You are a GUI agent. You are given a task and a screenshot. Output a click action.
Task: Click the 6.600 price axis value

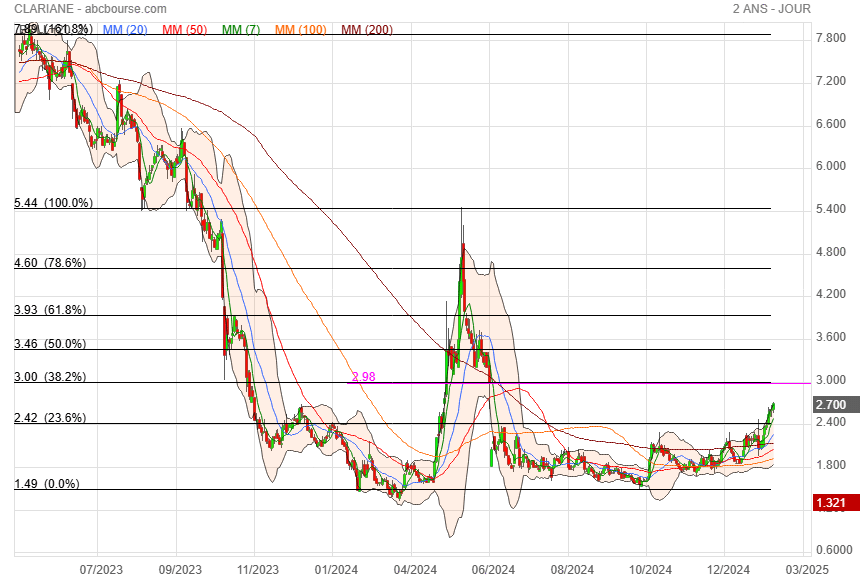pos(830,123)
